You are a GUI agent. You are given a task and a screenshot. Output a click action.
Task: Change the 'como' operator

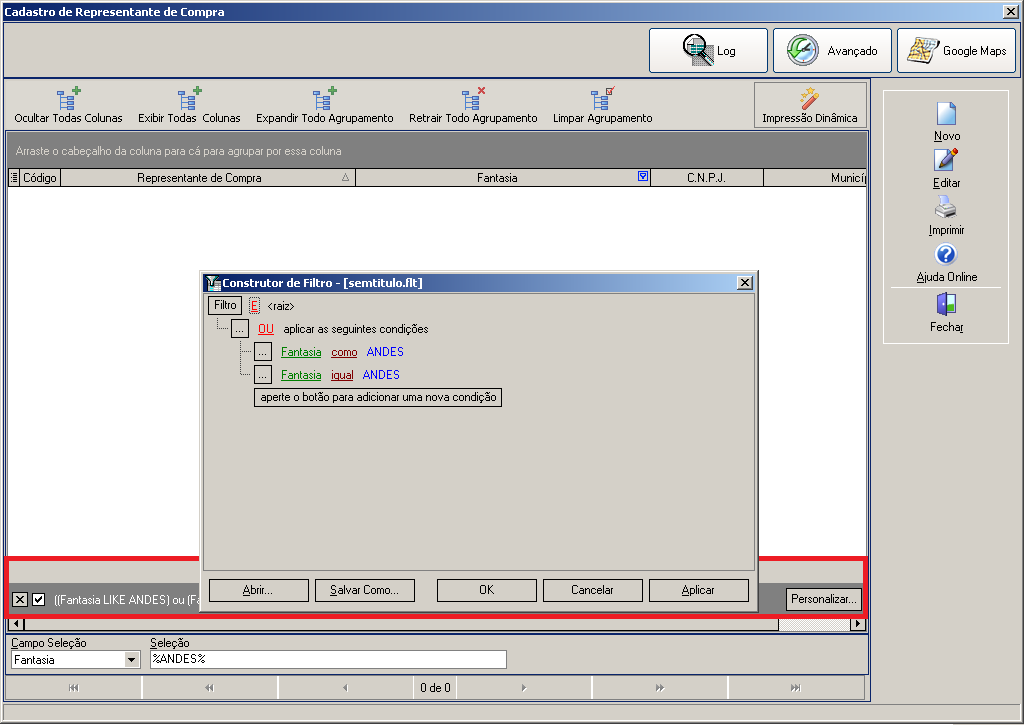344,352
